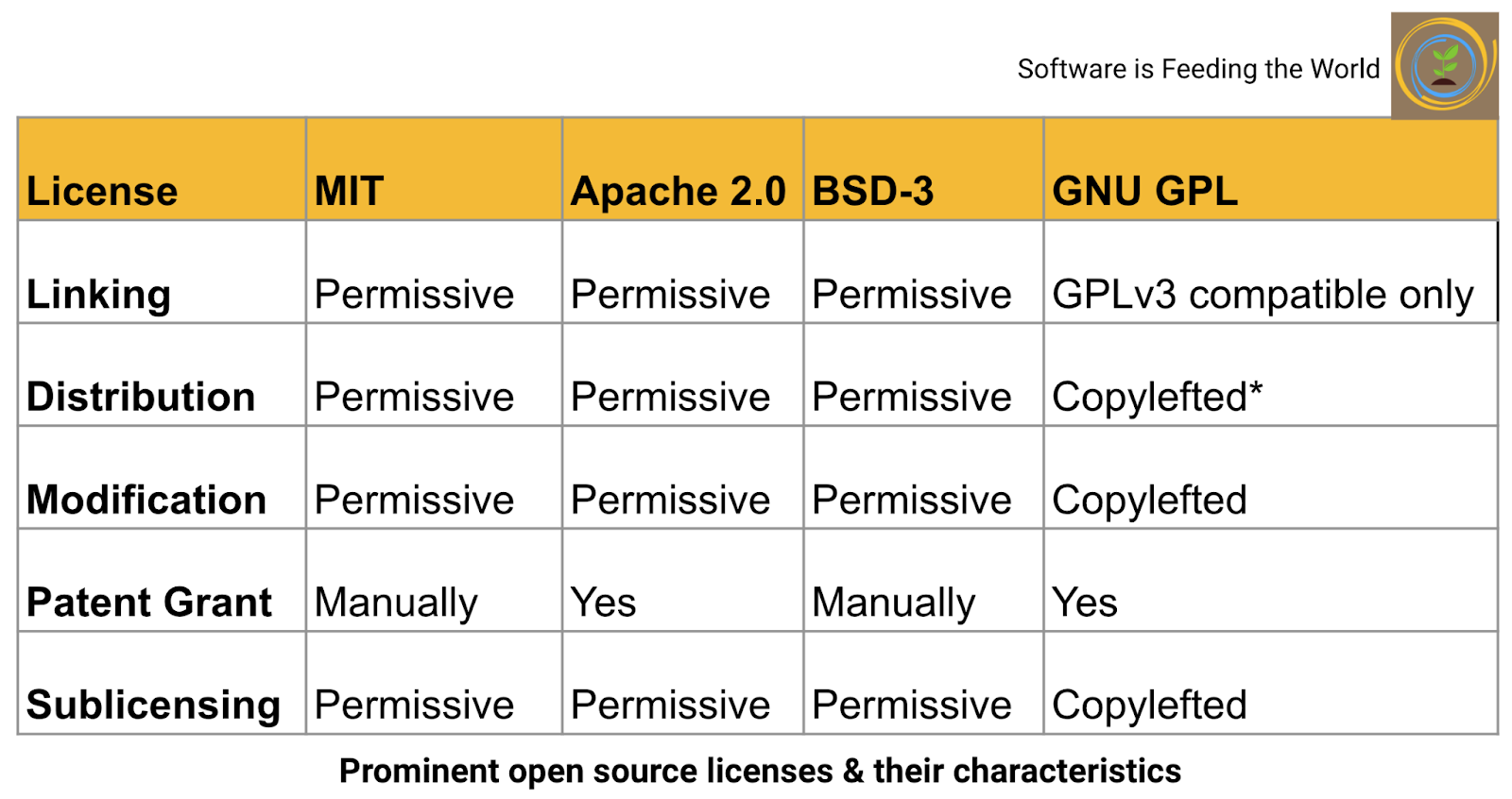Select GNU GPL's 'Yes' Patent Grant cell
The height and width of the screenshot is (799, 1512).
click(1085, 603)
